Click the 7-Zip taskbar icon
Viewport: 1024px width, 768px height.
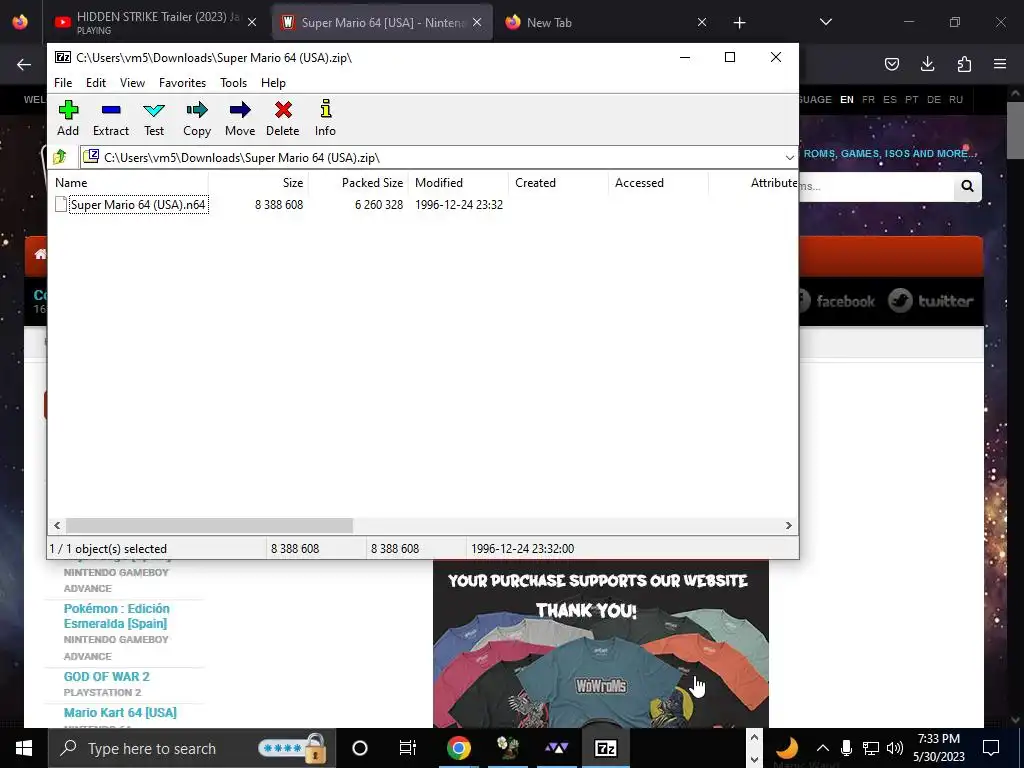coord(605,748)
